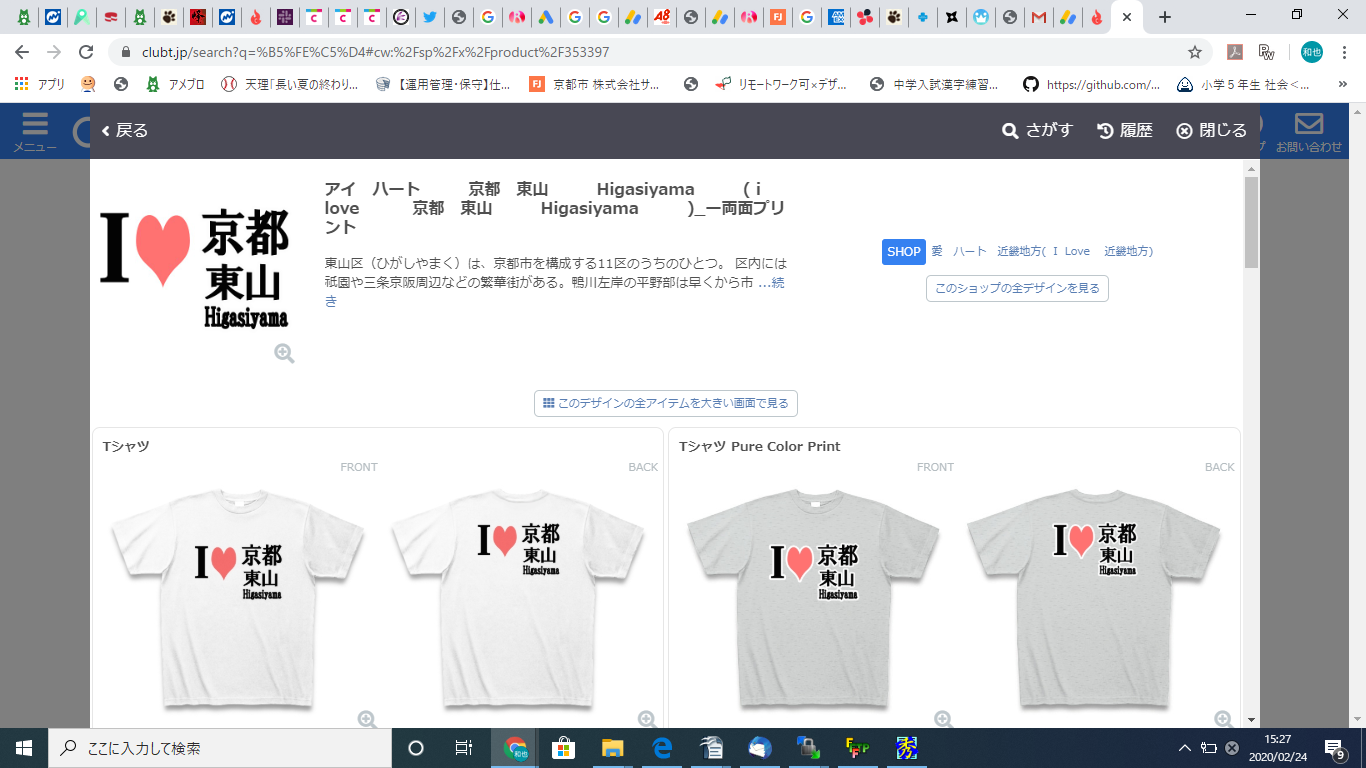Zoom the gray Pure Color Print tee magnifier

pos(941,717)
